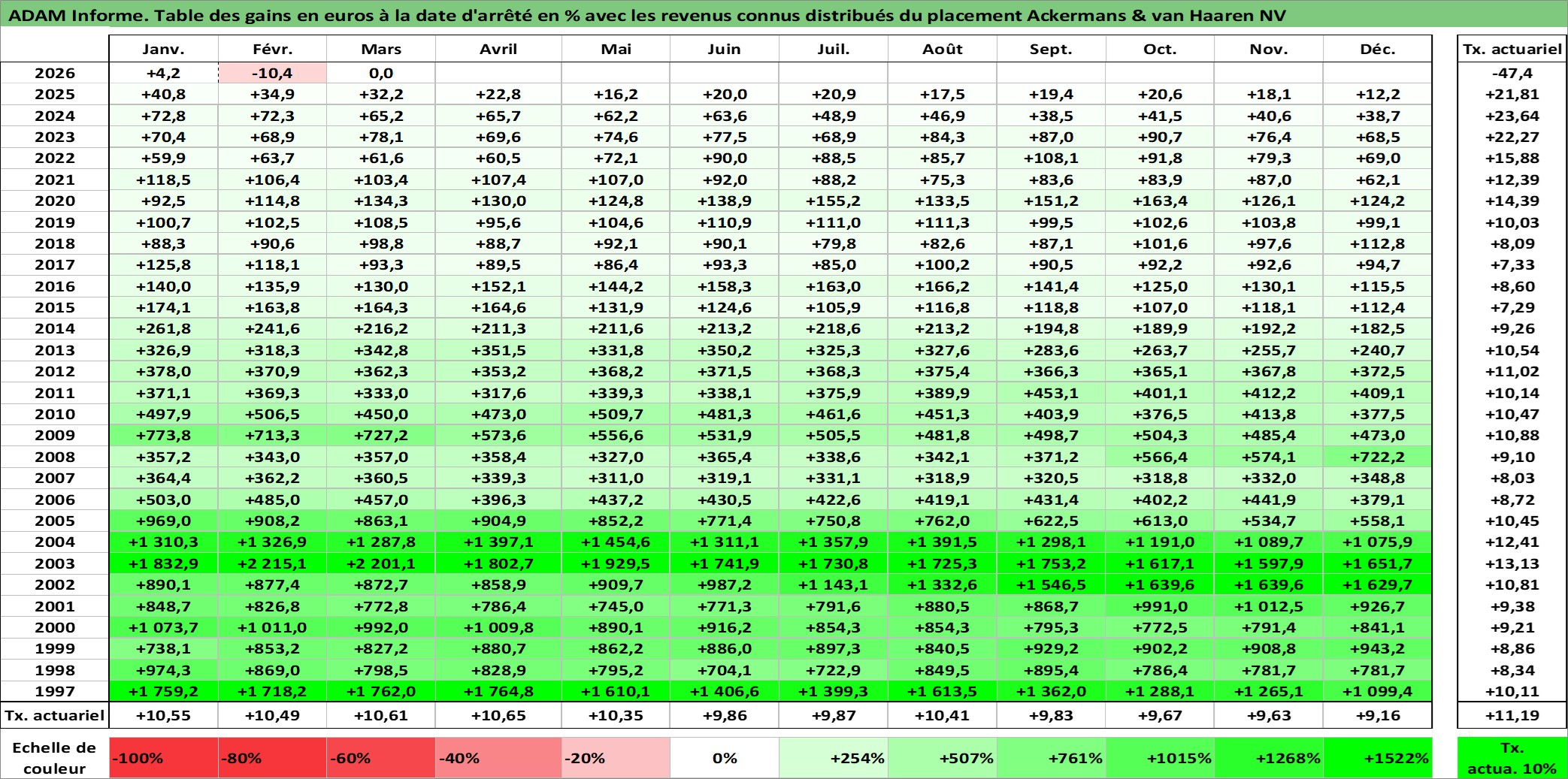Select the +155,2 cell in 2020

(834, 201)
